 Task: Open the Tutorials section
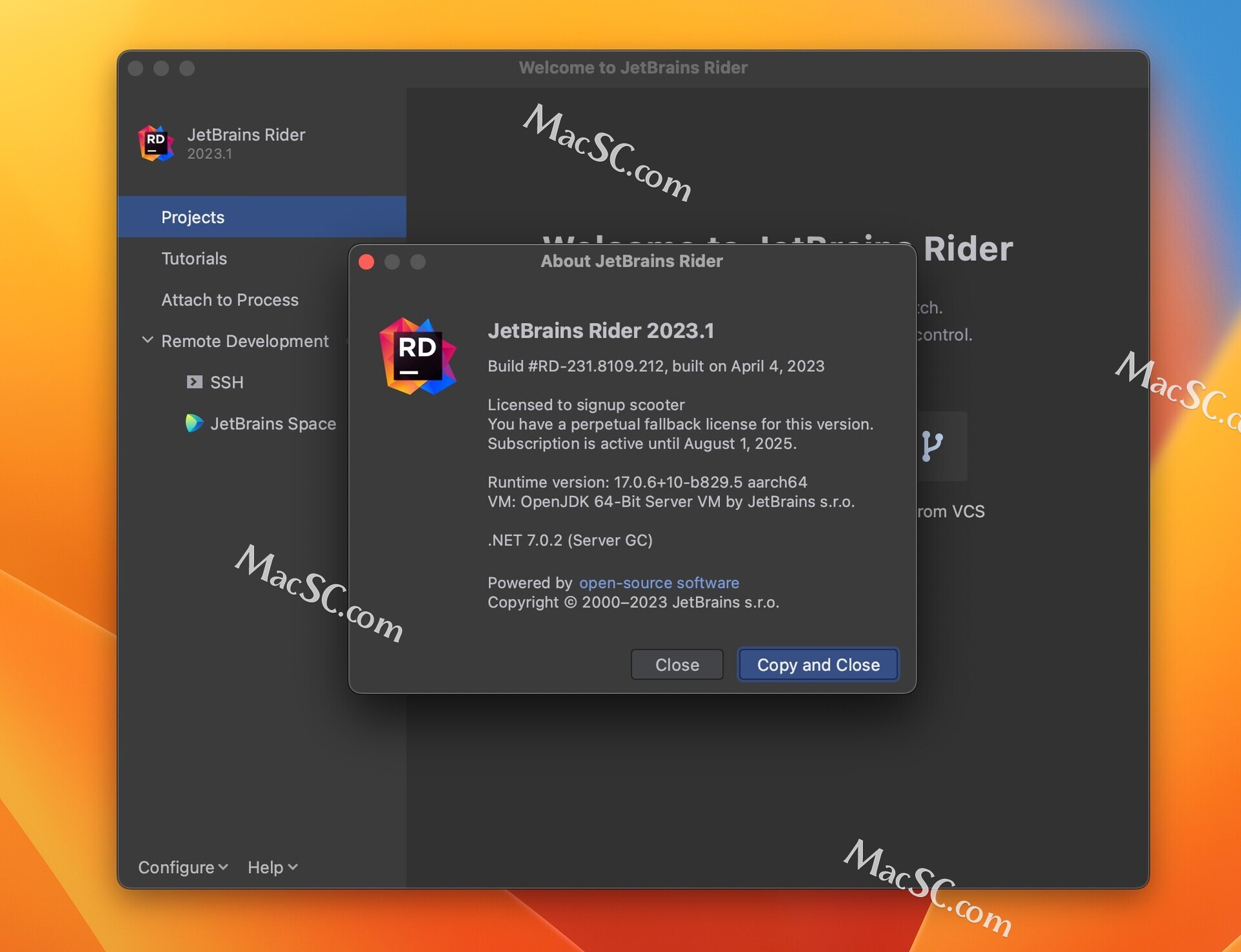194,259
